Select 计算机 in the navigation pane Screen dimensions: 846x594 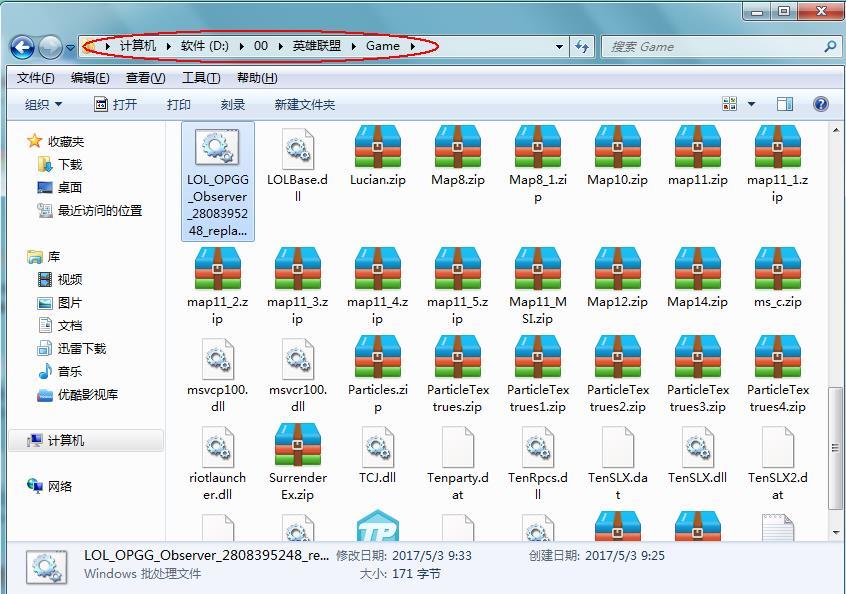tap(86, 440)
